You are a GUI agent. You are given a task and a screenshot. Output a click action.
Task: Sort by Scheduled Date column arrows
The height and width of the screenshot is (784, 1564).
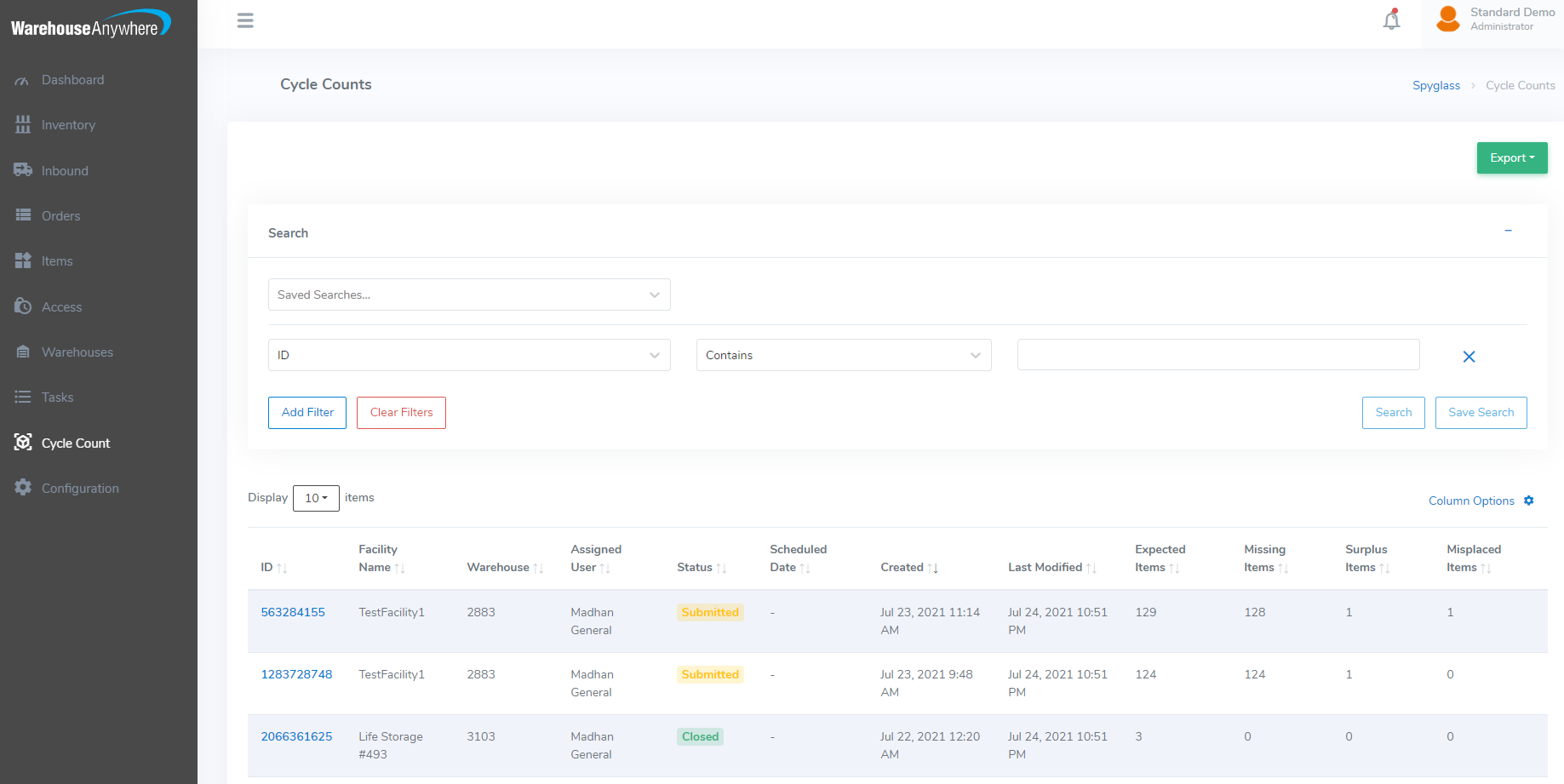(x=805, y=569)
